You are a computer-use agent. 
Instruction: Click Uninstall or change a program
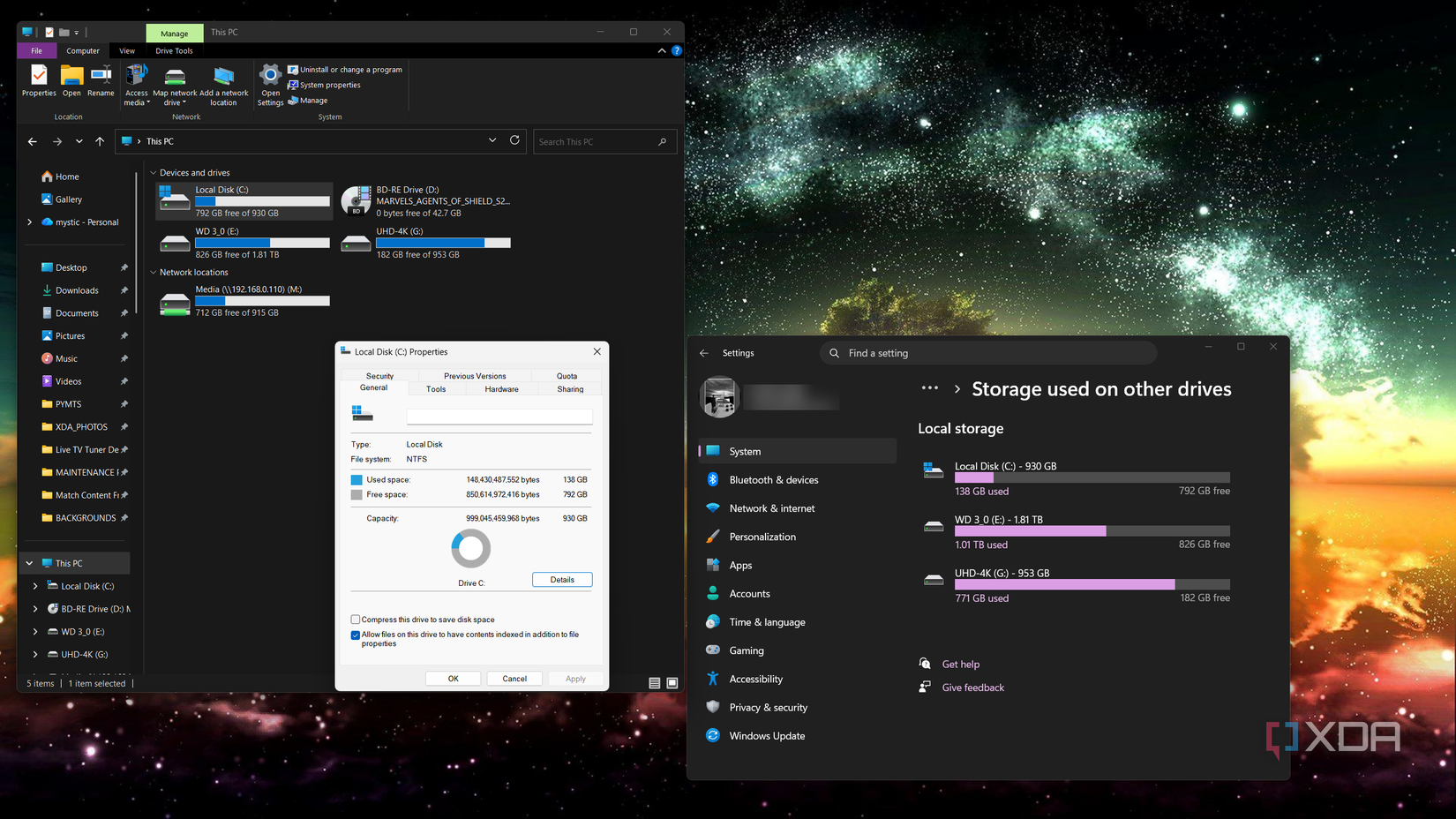point(345,70)
